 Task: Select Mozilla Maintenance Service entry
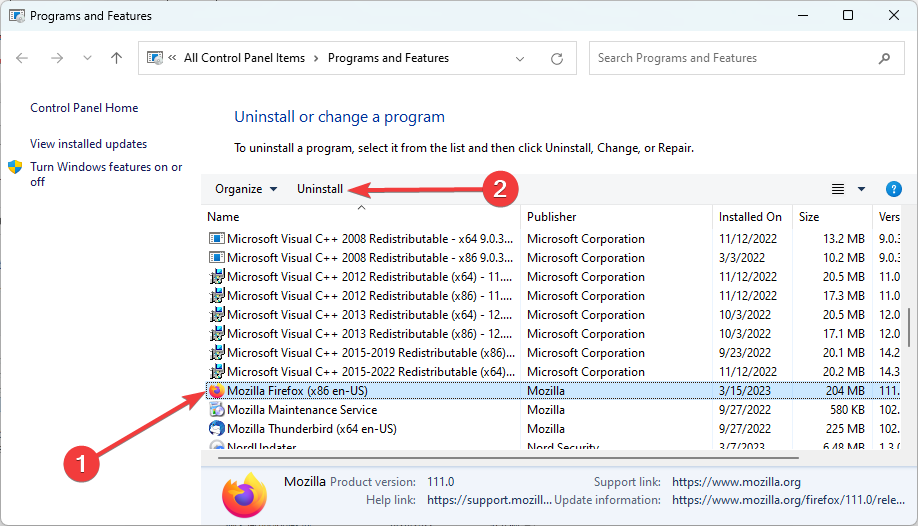point(553,409)
